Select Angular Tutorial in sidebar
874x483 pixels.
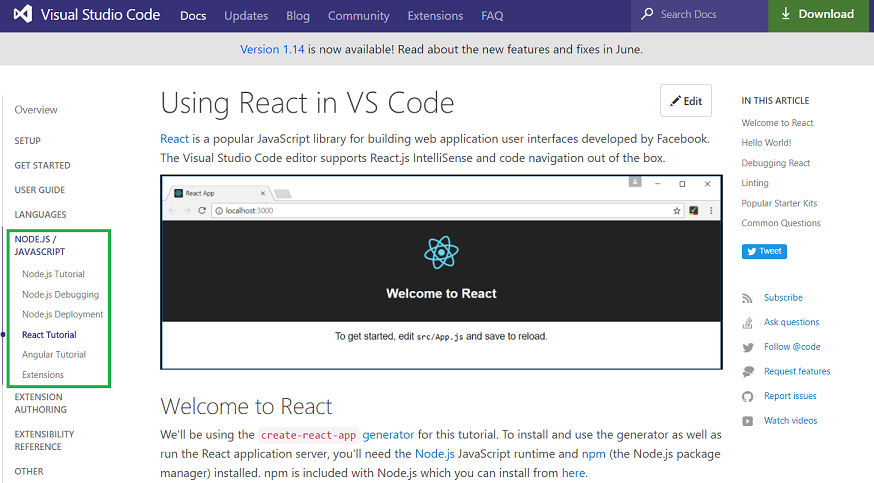[x=54, y=355]
